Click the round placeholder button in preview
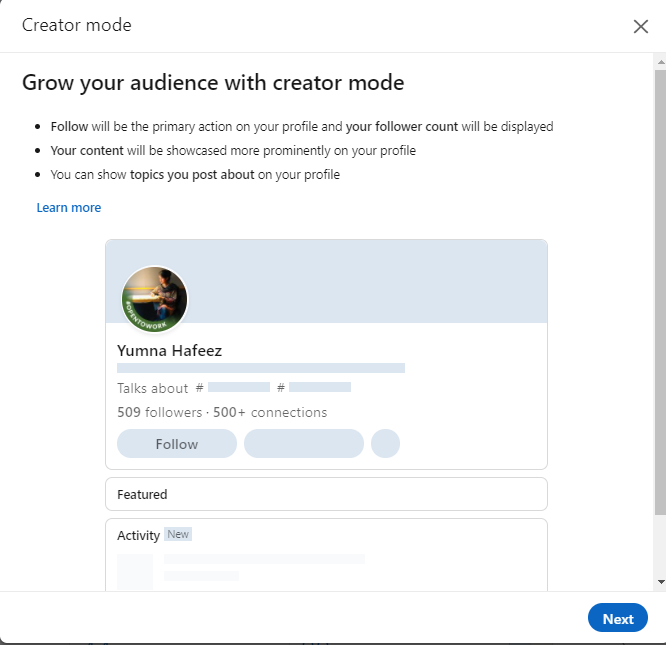Viewport: 666px width, 645px height. tap(385, 444)
